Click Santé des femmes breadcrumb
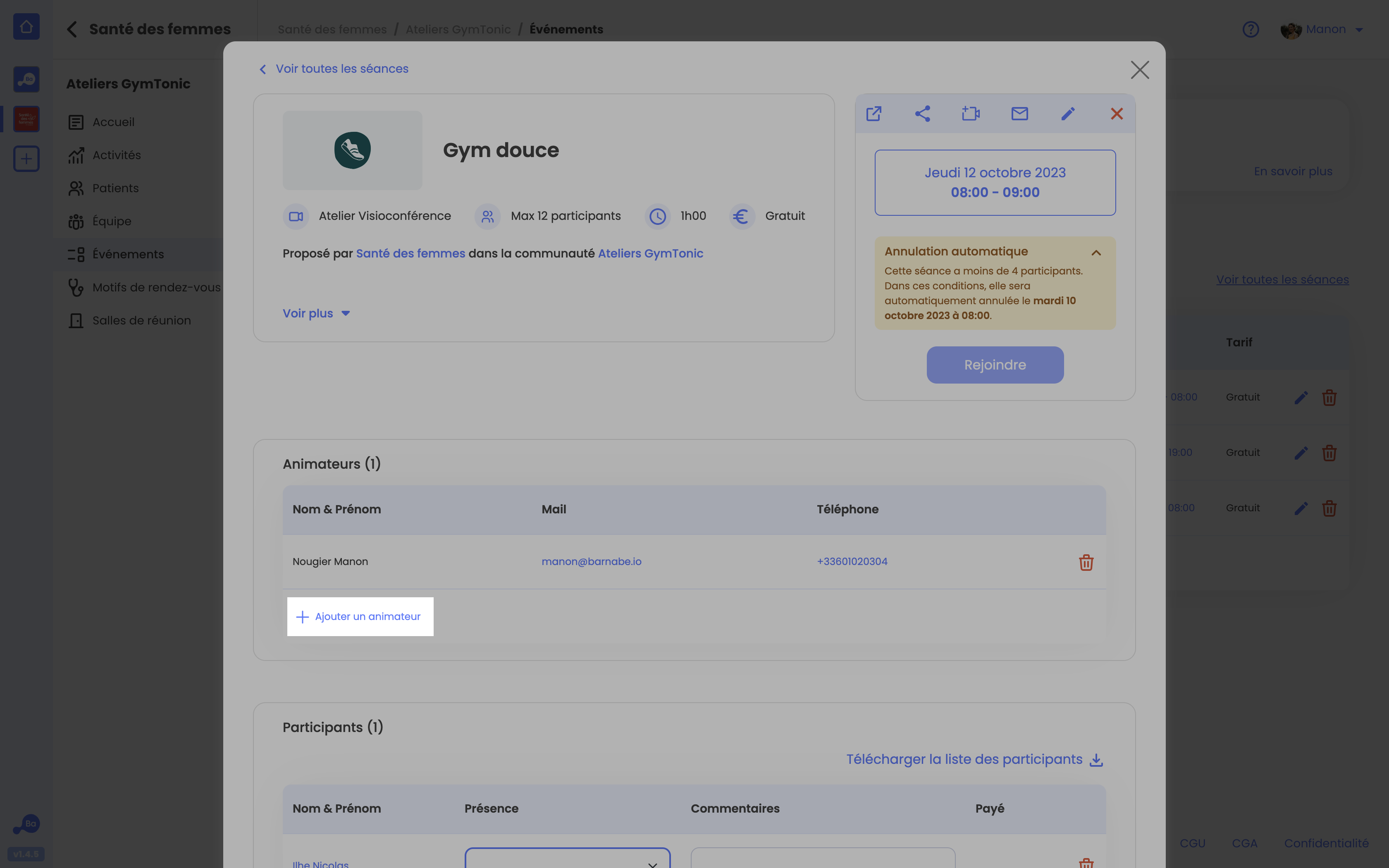 [332, 29]
